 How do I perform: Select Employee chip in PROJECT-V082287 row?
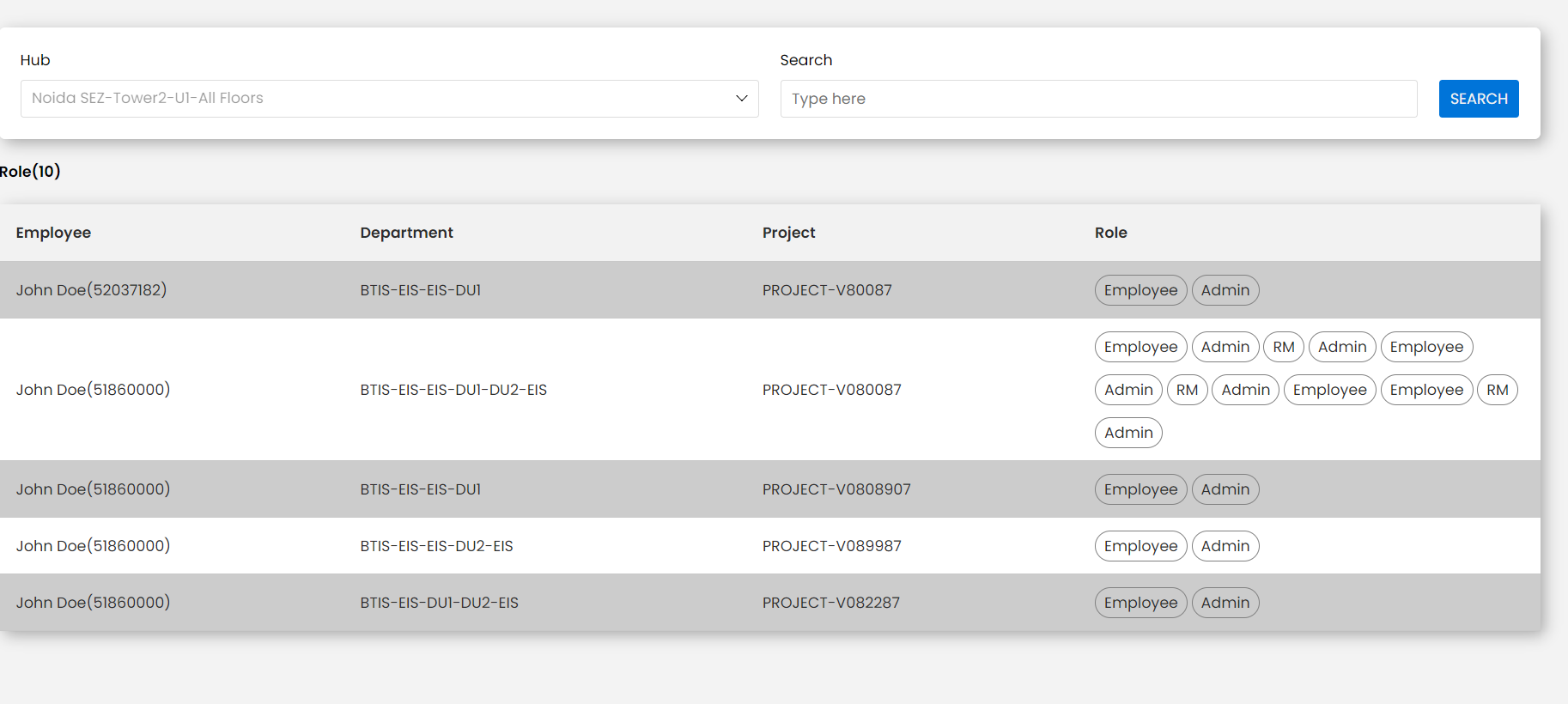tap(1140, 603)
